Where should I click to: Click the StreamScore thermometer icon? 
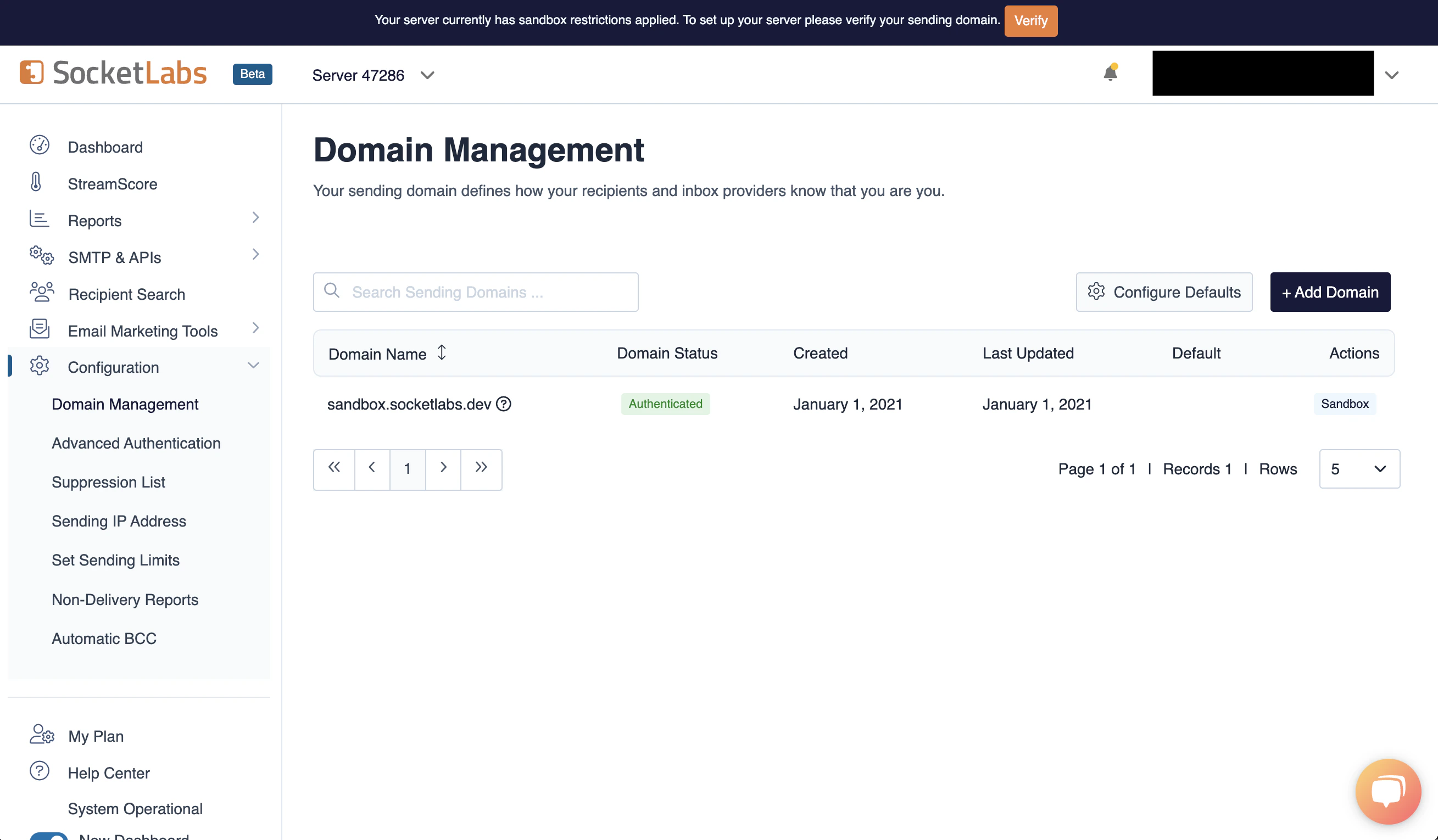(36, 183)
